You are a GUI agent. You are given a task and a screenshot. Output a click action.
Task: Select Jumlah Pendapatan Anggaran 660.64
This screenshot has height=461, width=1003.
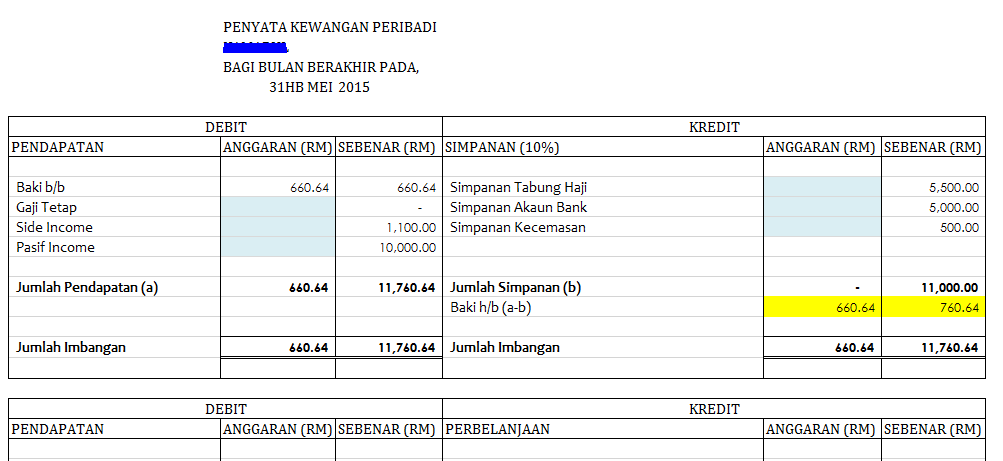click(x=308, y=288)
